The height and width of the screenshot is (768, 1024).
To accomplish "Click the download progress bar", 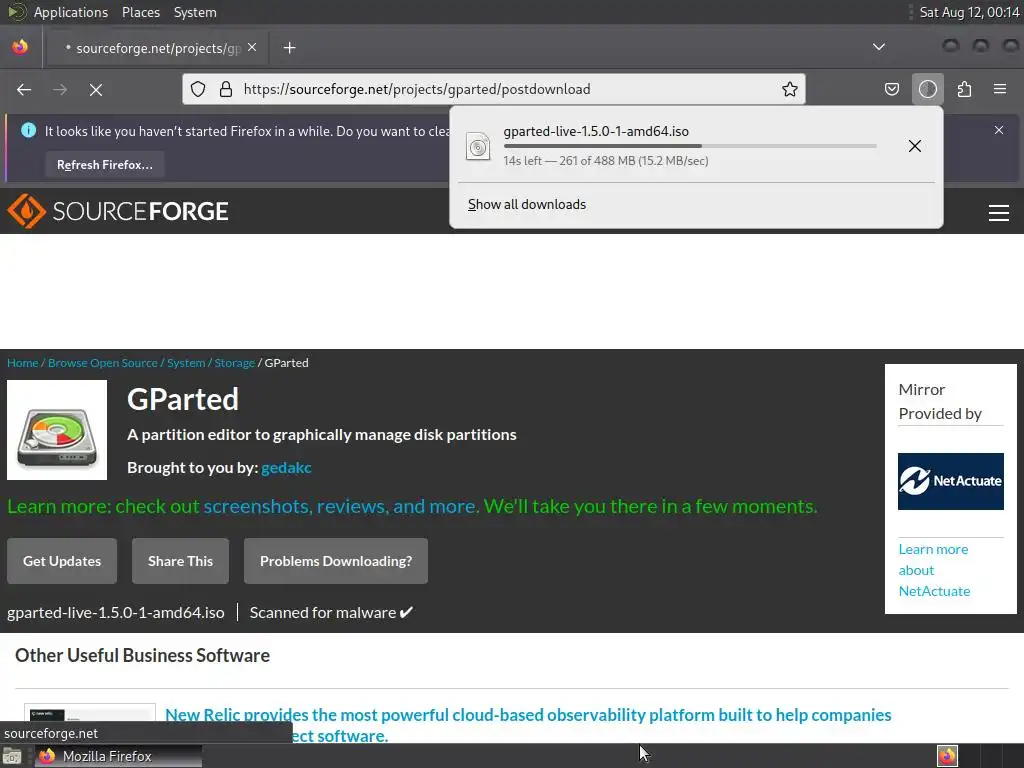I will tap(690, 146).
